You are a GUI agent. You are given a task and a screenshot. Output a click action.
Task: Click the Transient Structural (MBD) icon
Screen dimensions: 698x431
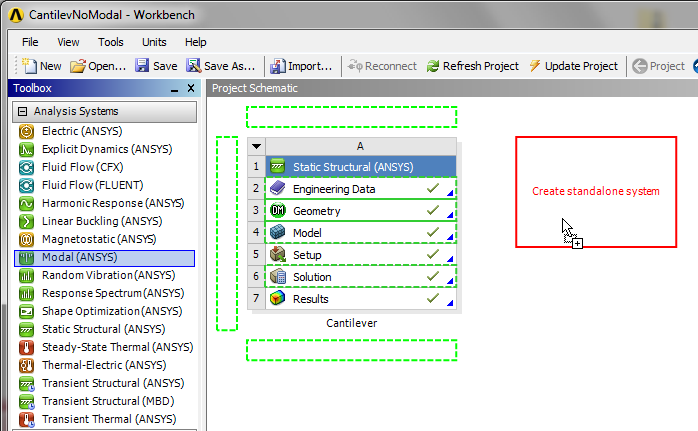[x=26, y=402]
